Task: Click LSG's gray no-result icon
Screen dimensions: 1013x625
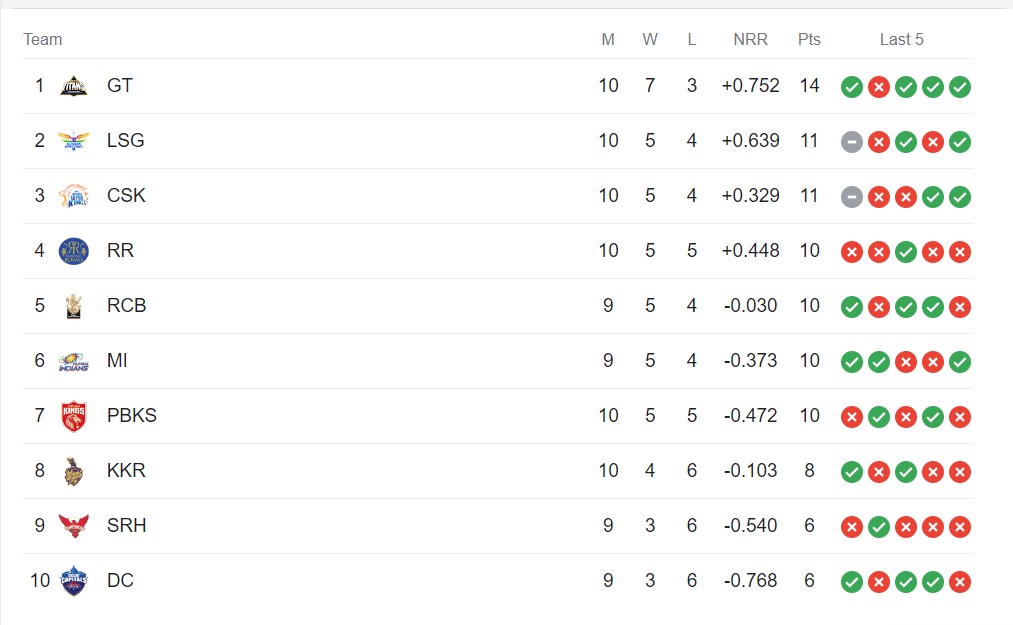Action: point(852,142)
